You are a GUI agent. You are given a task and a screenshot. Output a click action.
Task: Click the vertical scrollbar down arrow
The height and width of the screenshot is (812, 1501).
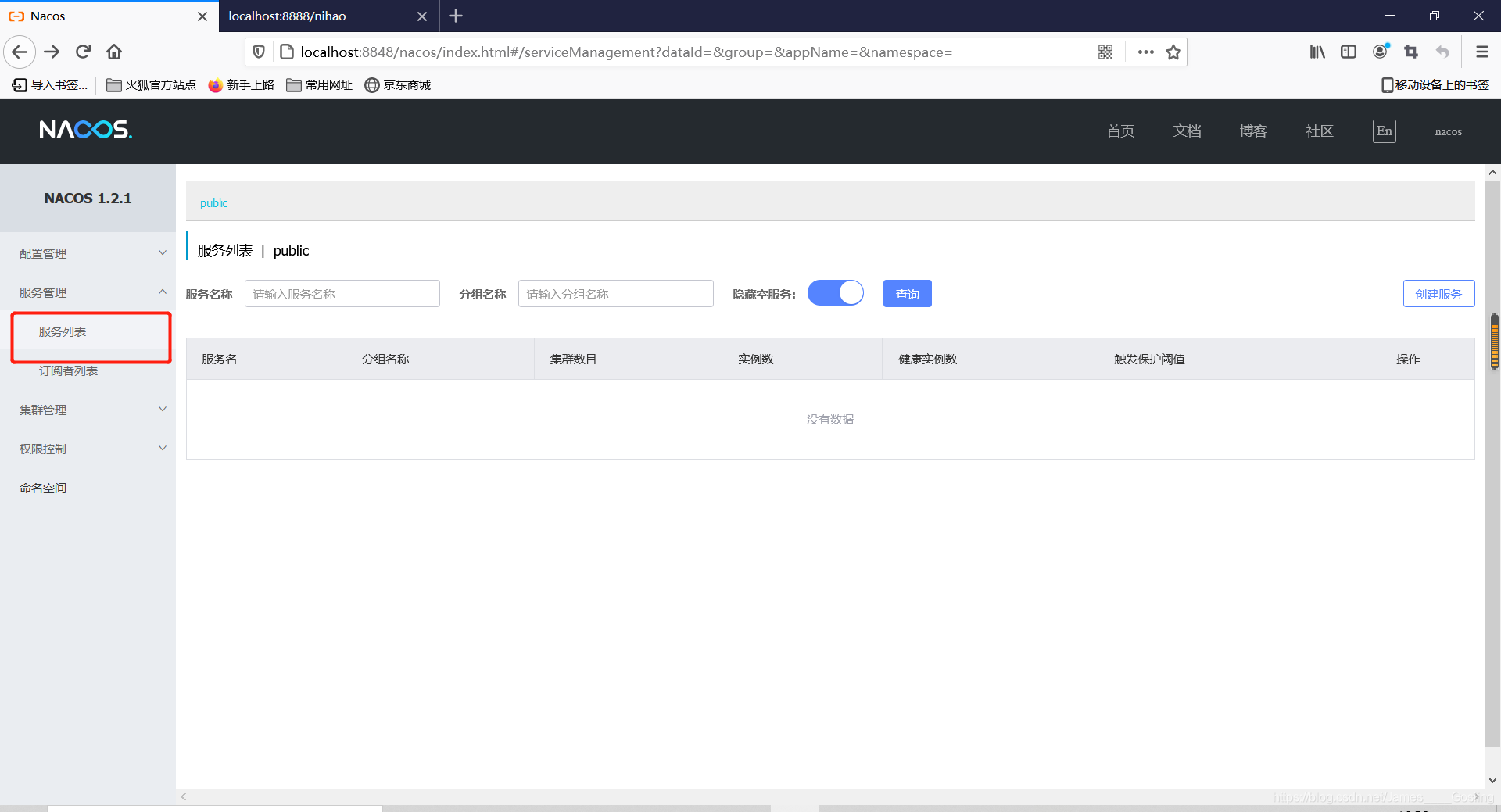coord(1492,779)
